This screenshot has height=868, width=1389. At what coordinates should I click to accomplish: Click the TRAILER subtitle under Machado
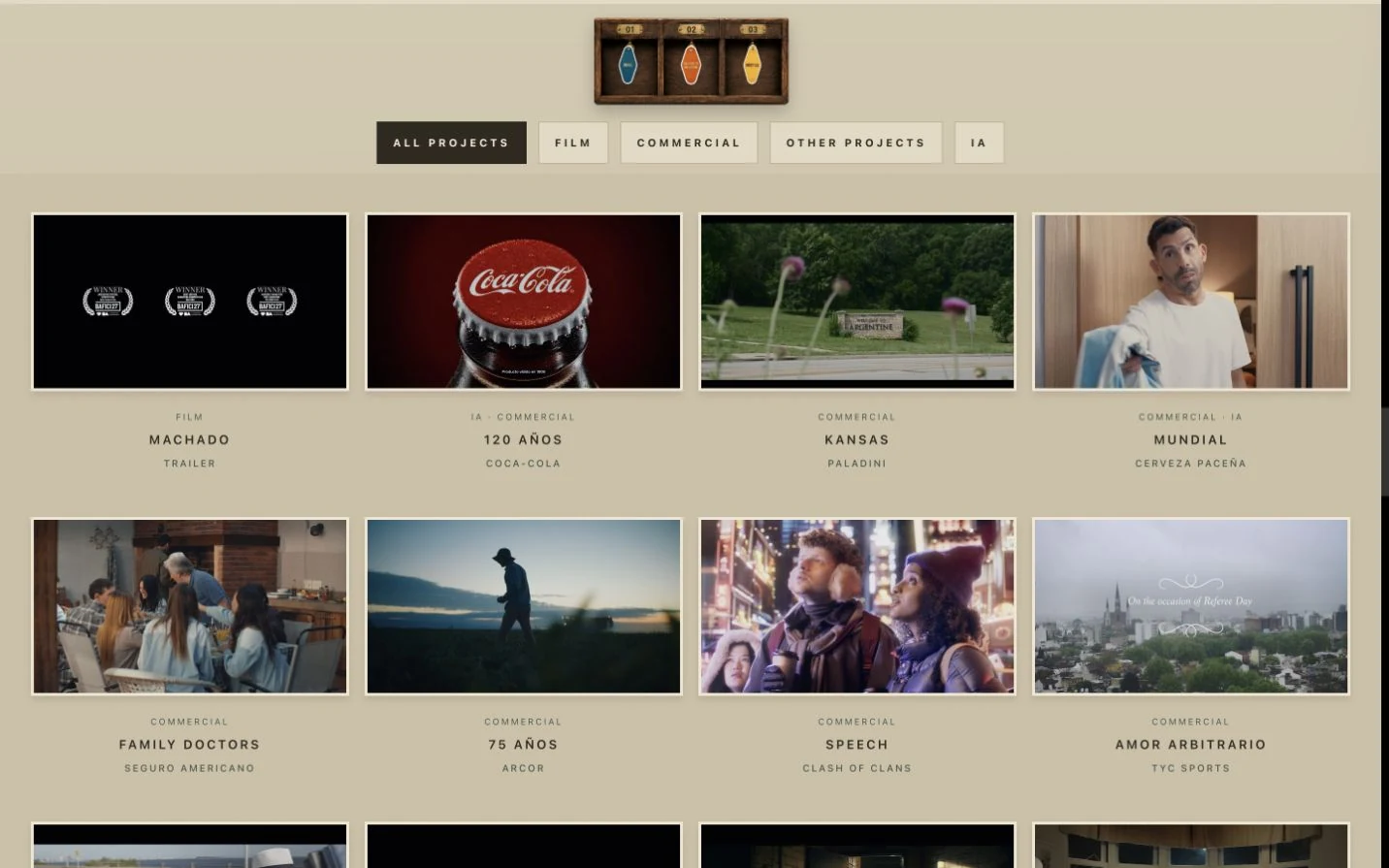tap(190, 464)
